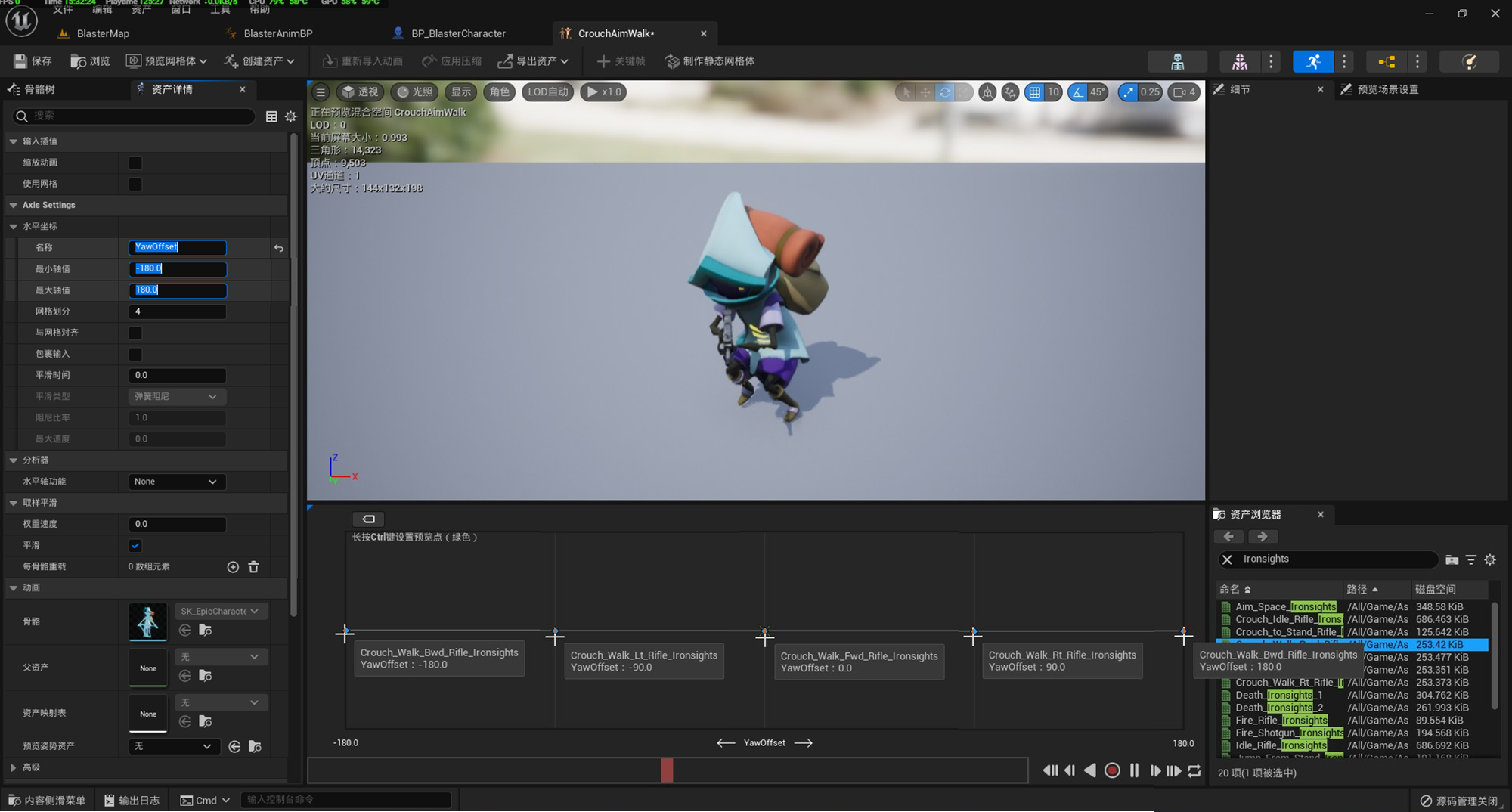Screen dimensions: 1512x812
Task: Choose the rotate transform tool
Action: coord(945,92)
